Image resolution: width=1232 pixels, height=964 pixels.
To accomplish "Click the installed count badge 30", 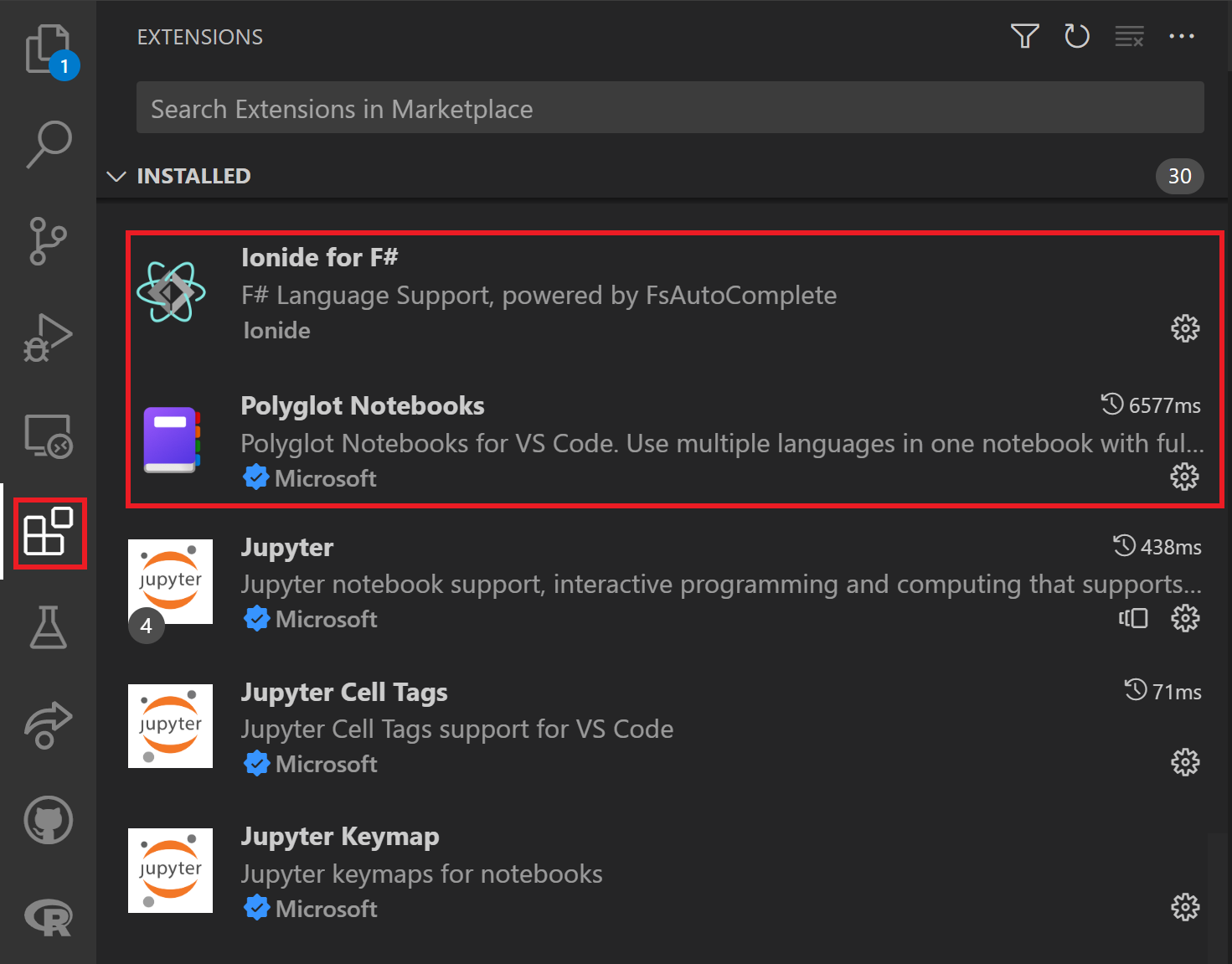I will click(1179, 176).
